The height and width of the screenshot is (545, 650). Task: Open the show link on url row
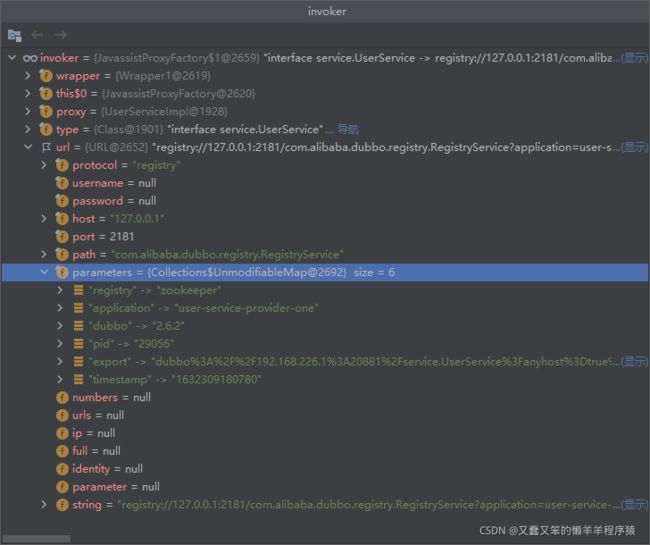click(x=635, y=147)
